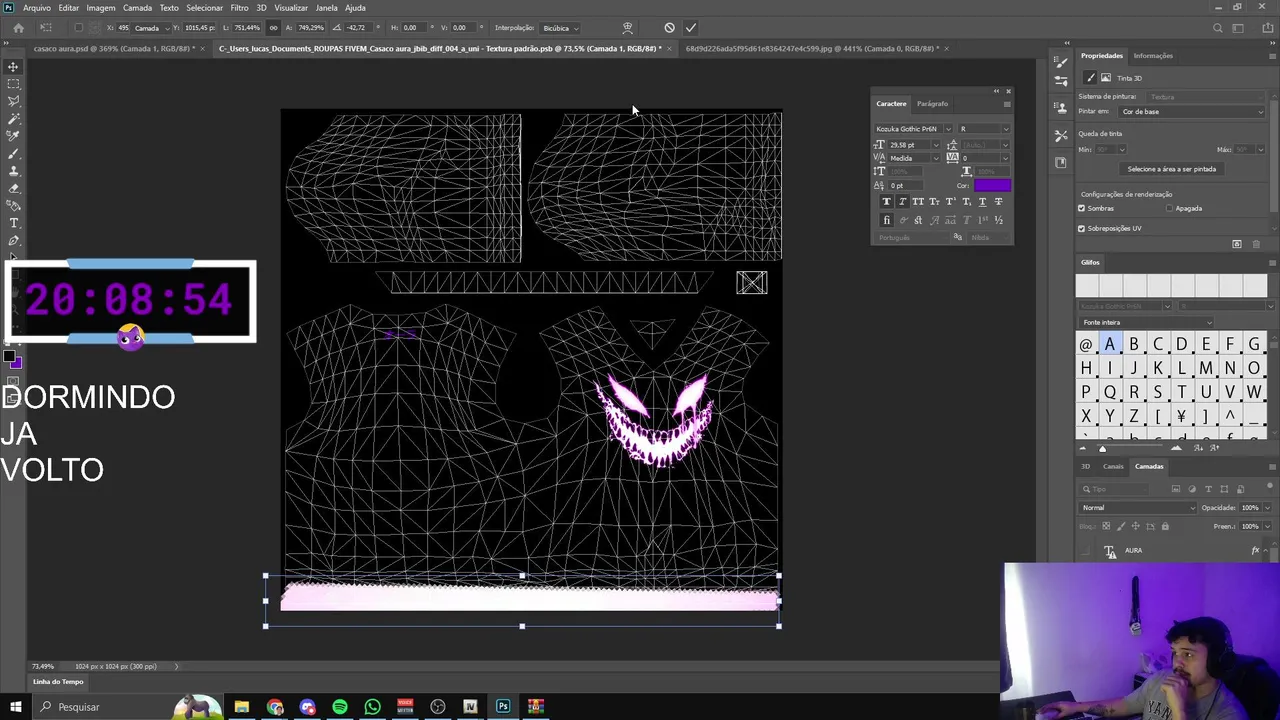Open the Filtro menu
1280x720 pixels.
(239, 8)
